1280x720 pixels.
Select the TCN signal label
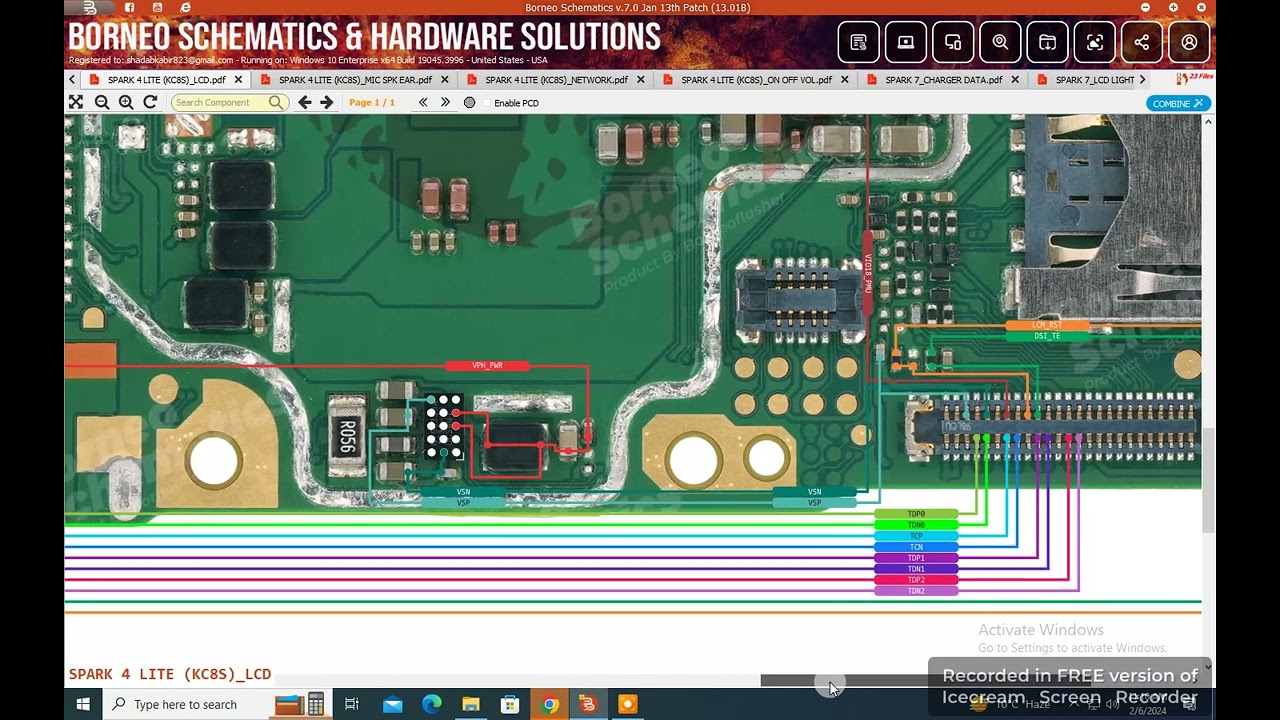pos(916,547)
